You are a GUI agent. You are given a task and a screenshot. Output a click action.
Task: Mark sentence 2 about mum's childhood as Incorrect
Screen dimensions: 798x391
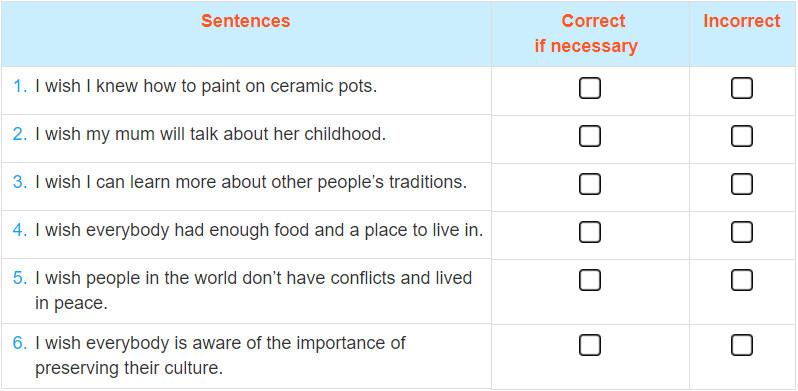[742, 136]
